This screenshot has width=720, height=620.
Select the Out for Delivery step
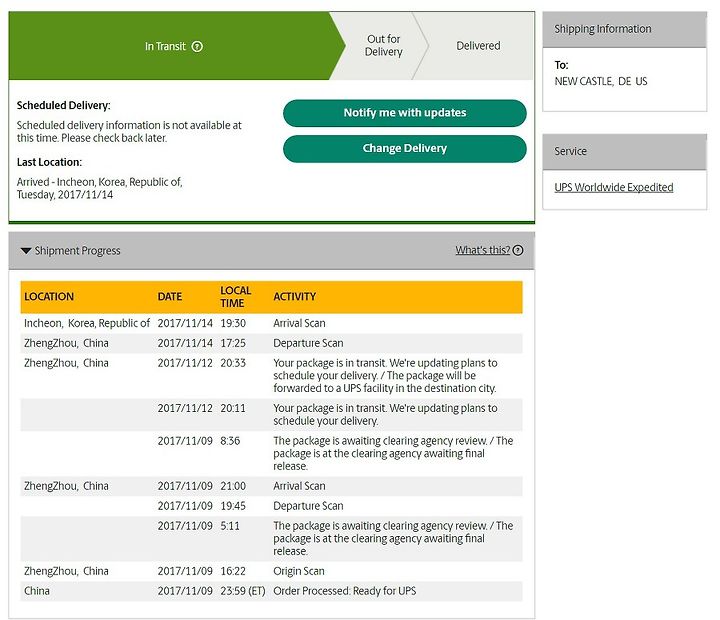point(383,45)
